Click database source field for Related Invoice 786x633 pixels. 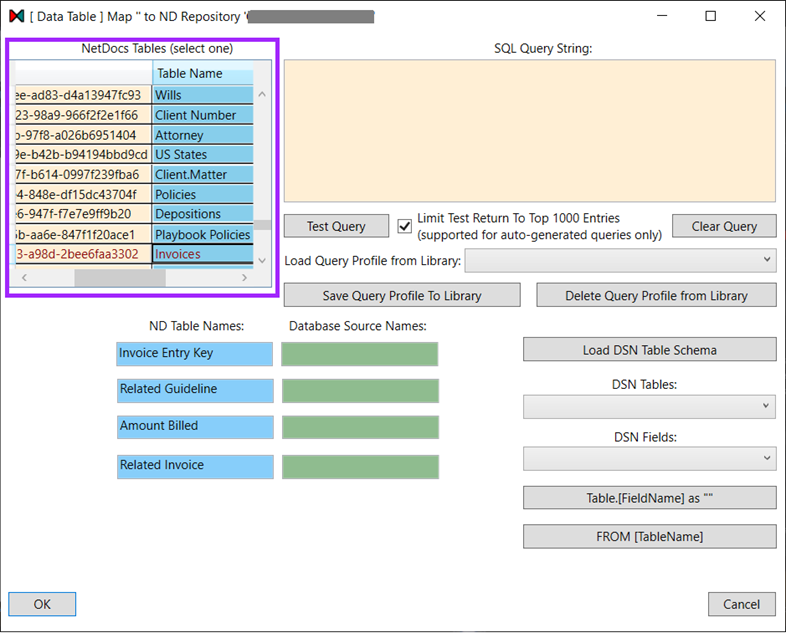pos(360,467)
